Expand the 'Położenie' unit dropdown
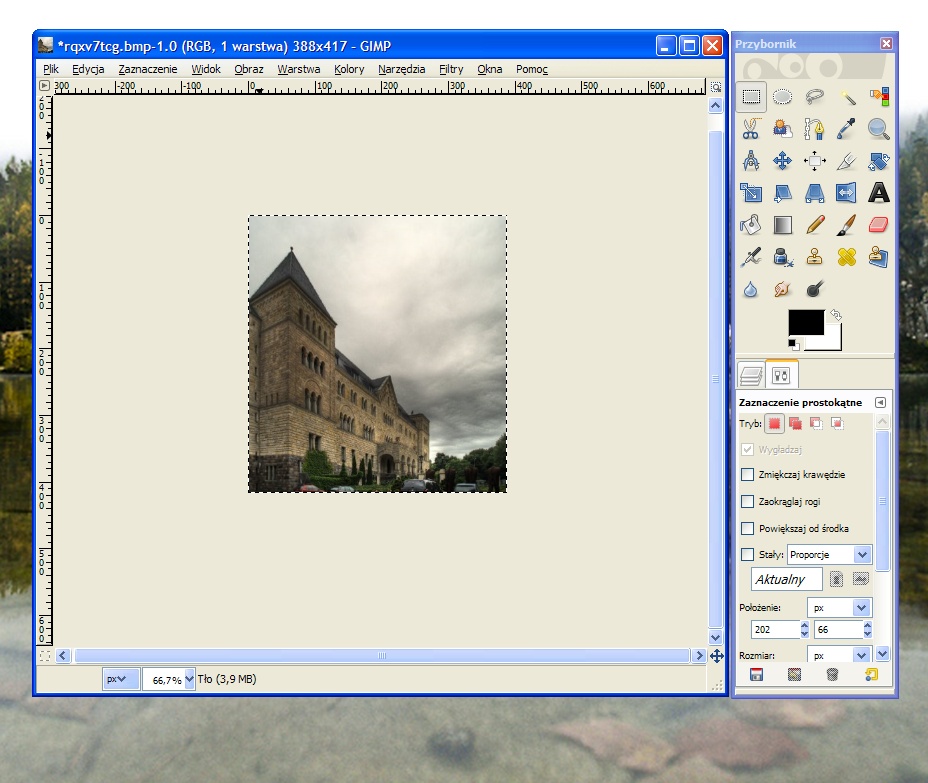This screenshot has width=928, height=783. [x=839, y=607]
